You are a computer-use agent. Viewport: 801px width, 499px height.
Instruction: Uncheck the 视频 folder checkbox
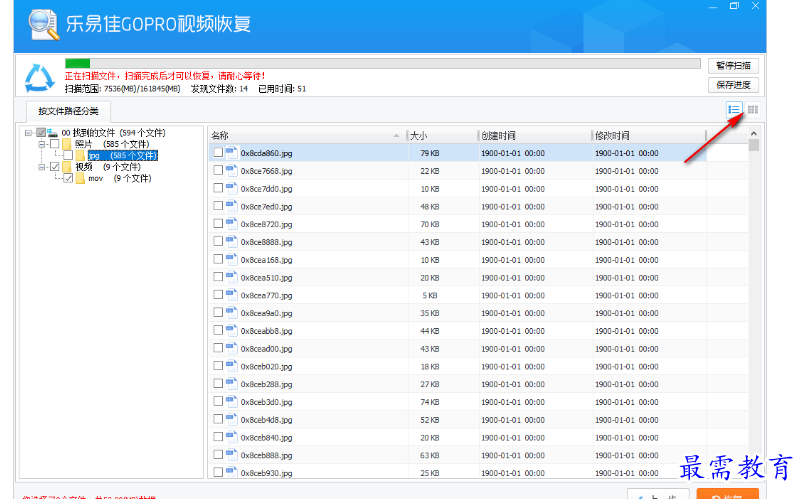pos(55,167)
